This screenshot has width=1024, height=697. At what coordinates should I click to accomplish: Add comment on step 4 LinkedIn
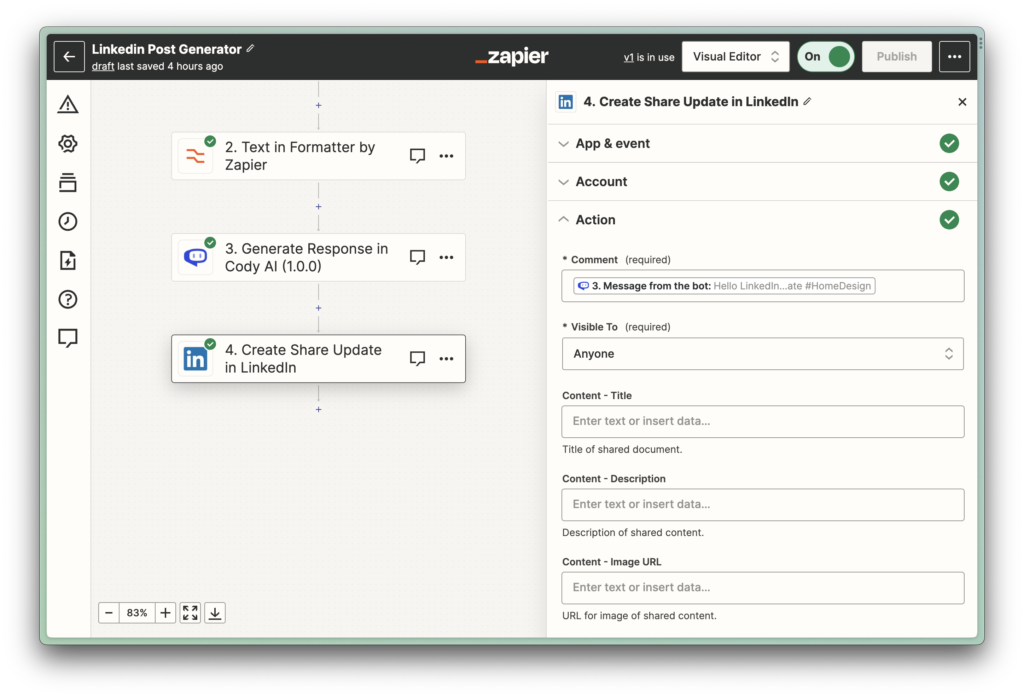click(417, 359)
